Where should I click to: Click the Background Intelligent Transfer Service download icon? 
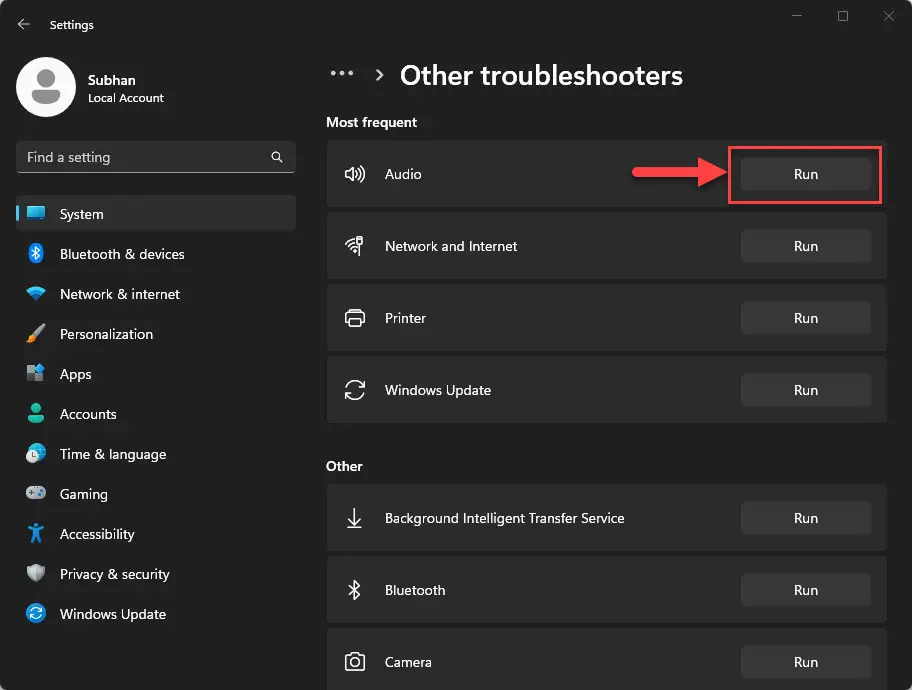[354, 518]
